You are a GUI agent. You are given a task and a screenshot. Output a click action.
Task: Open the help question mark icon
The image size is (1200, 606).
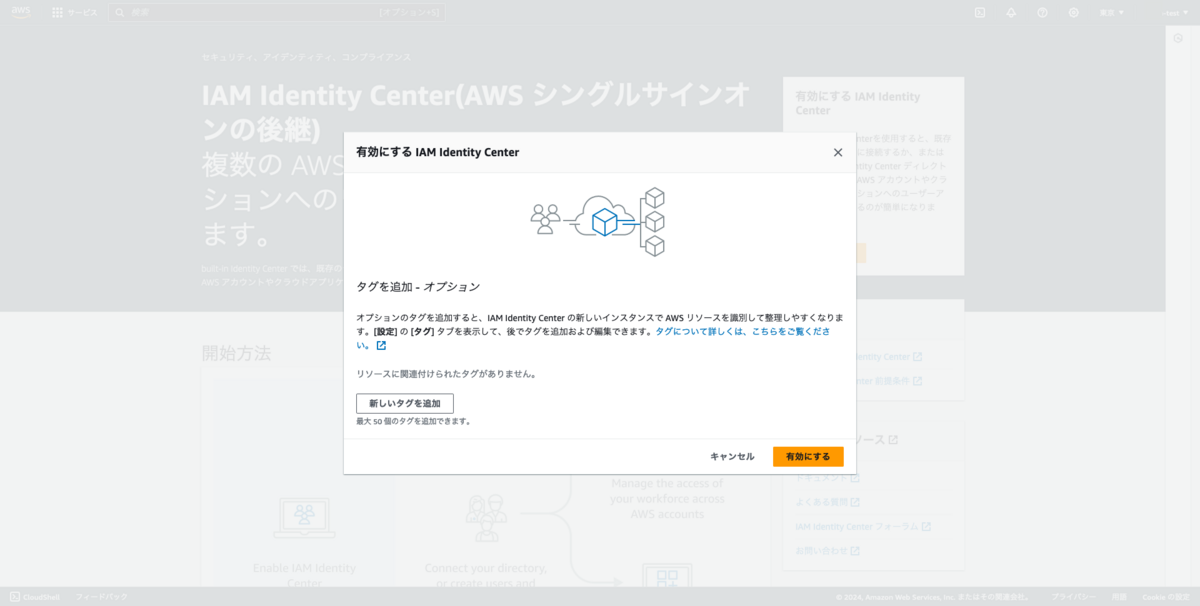[x=1042, y=12]
